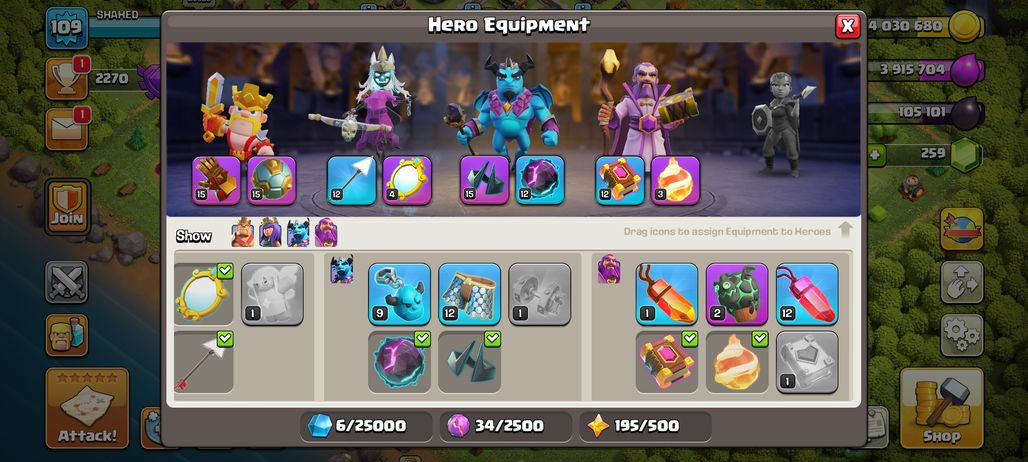The image size is (1028, 462).
Task: Toggle the equipped golden mirror item
Action: tap(203, 294)
